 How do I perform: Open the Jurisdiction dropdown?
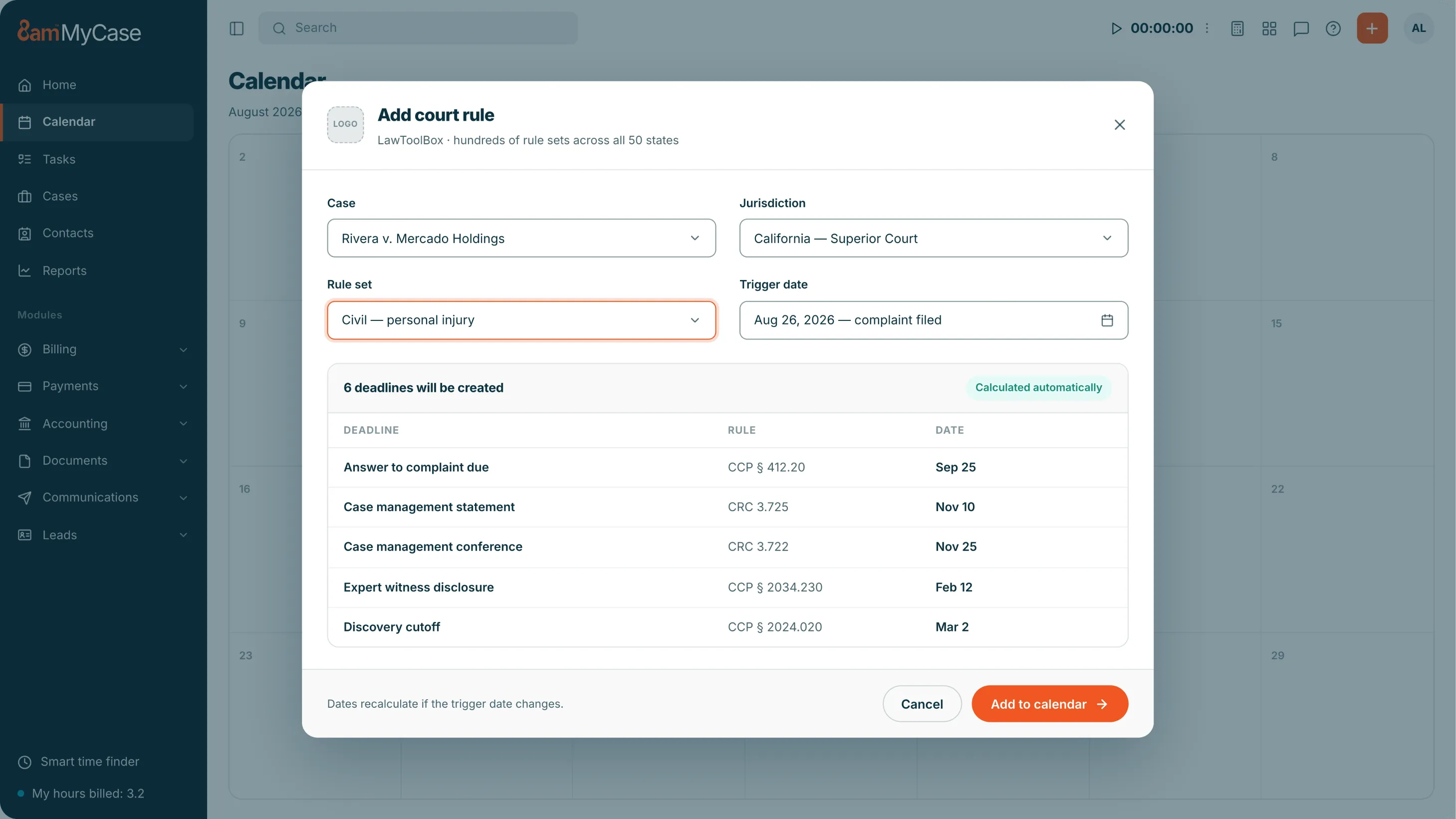[934, 238]
